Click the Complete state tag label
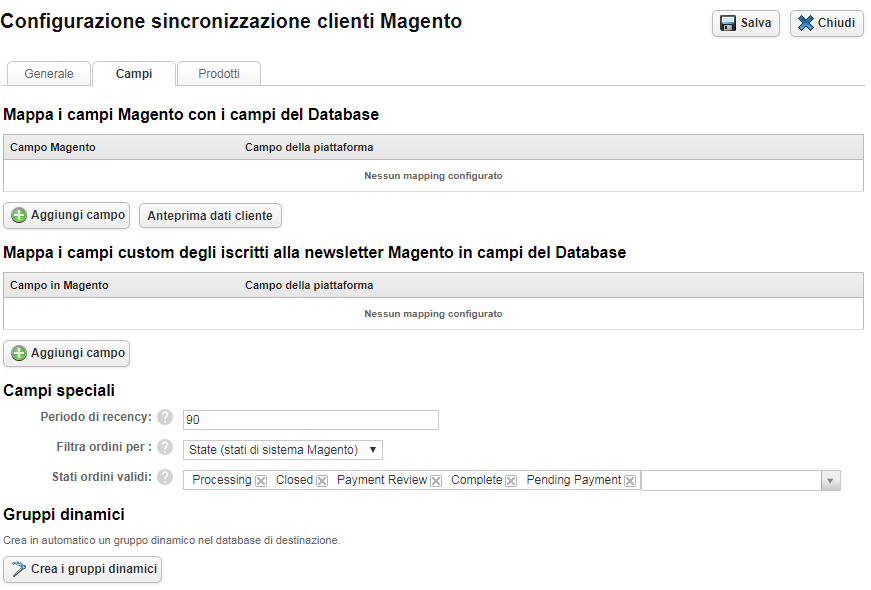This screenshot has width=871, height=590. coord(477,480)
